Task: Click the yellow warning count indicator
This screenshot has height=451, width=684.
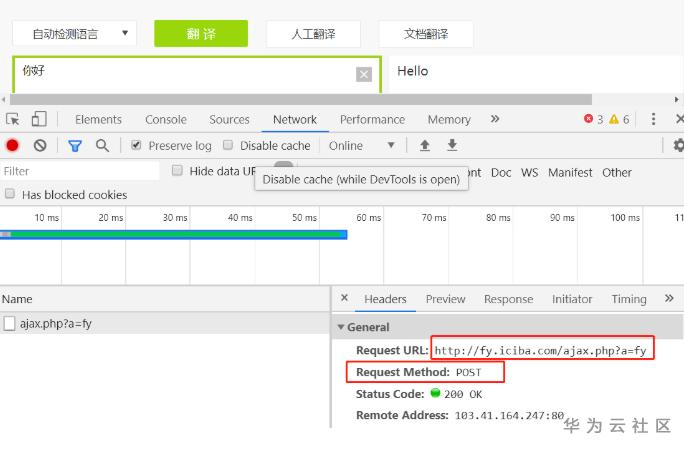Action: pyautogui.click(x=619, y=119)
